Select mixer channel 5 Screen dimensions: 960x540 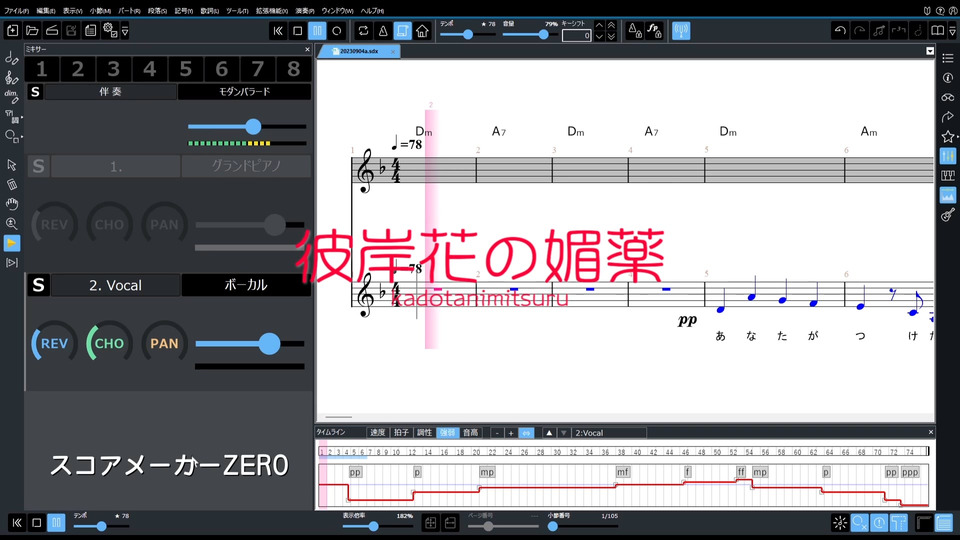(186, 69)
